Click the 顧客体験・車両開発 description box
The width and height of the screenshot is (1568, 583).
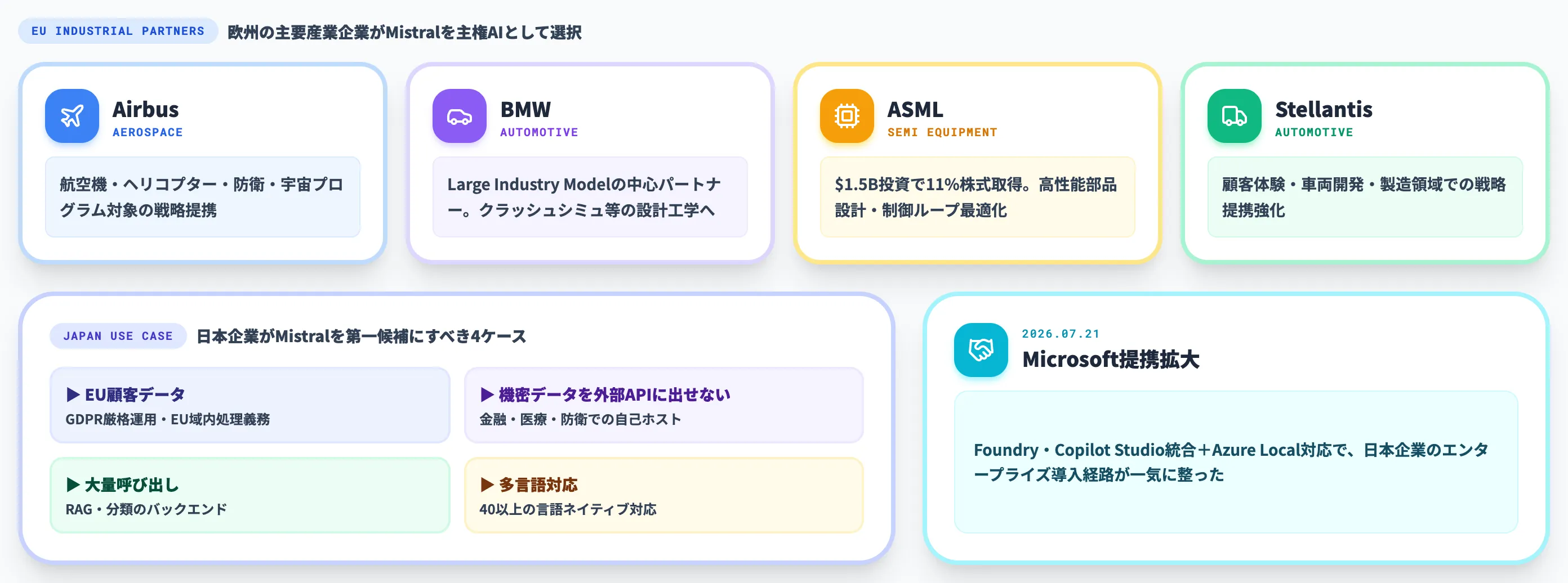1365,197
